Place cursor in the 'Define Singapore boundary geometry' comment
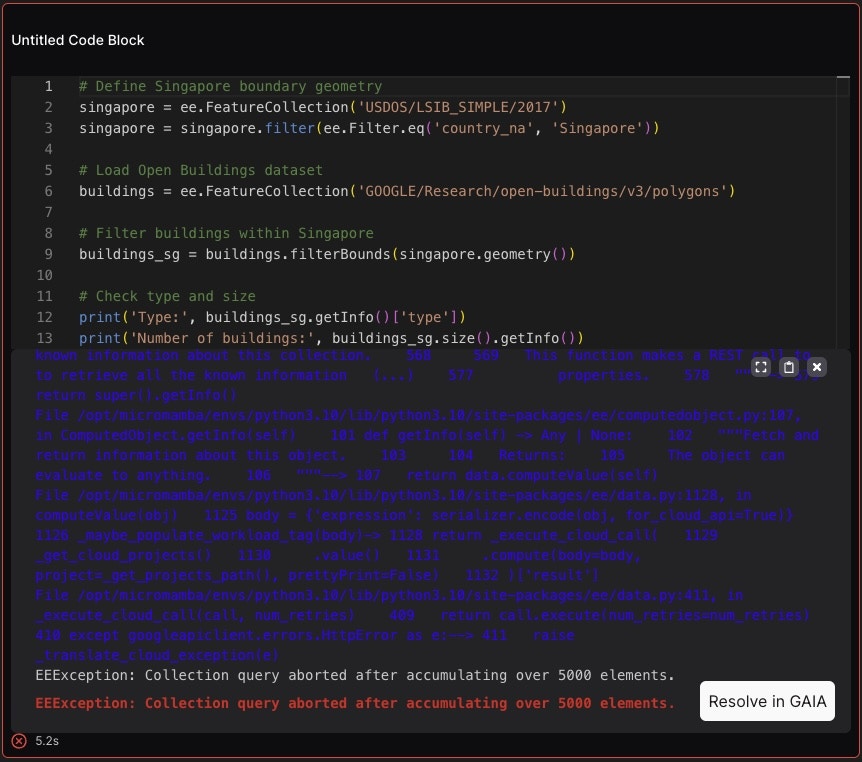 (x=230, y=86)
